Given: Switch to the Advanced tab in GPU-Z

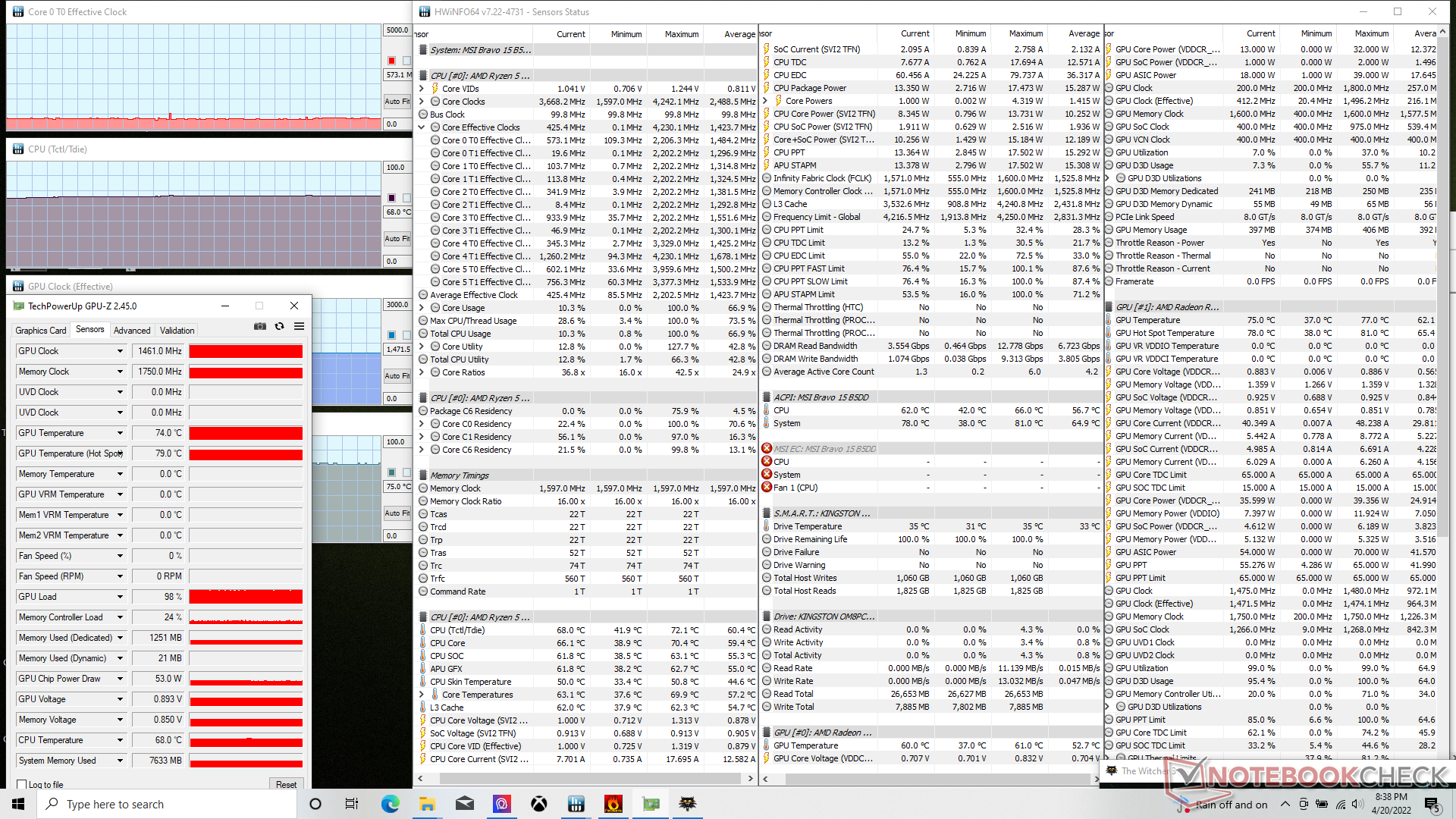Looking at the screenshot, I should [x=132, y=331].
